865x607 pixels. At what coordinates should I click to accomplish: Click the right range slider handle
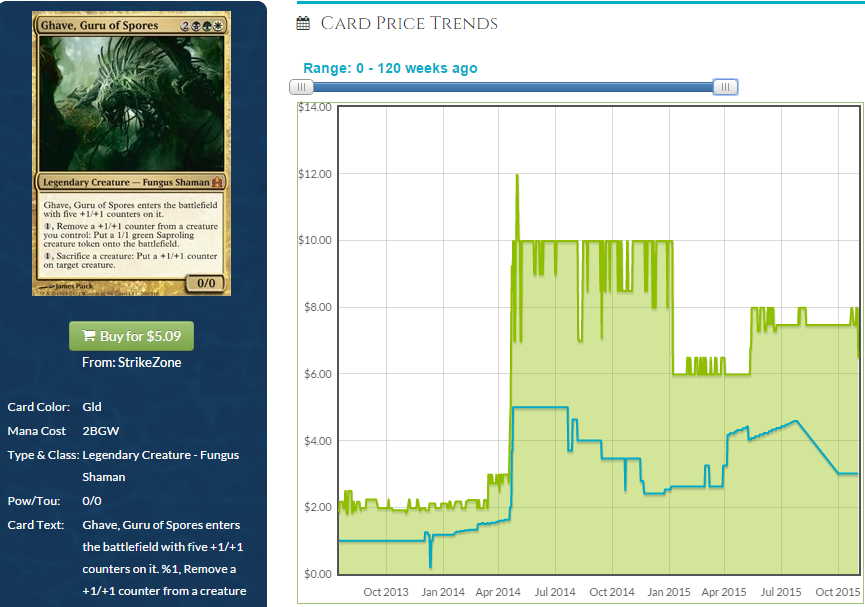(725, 87)
